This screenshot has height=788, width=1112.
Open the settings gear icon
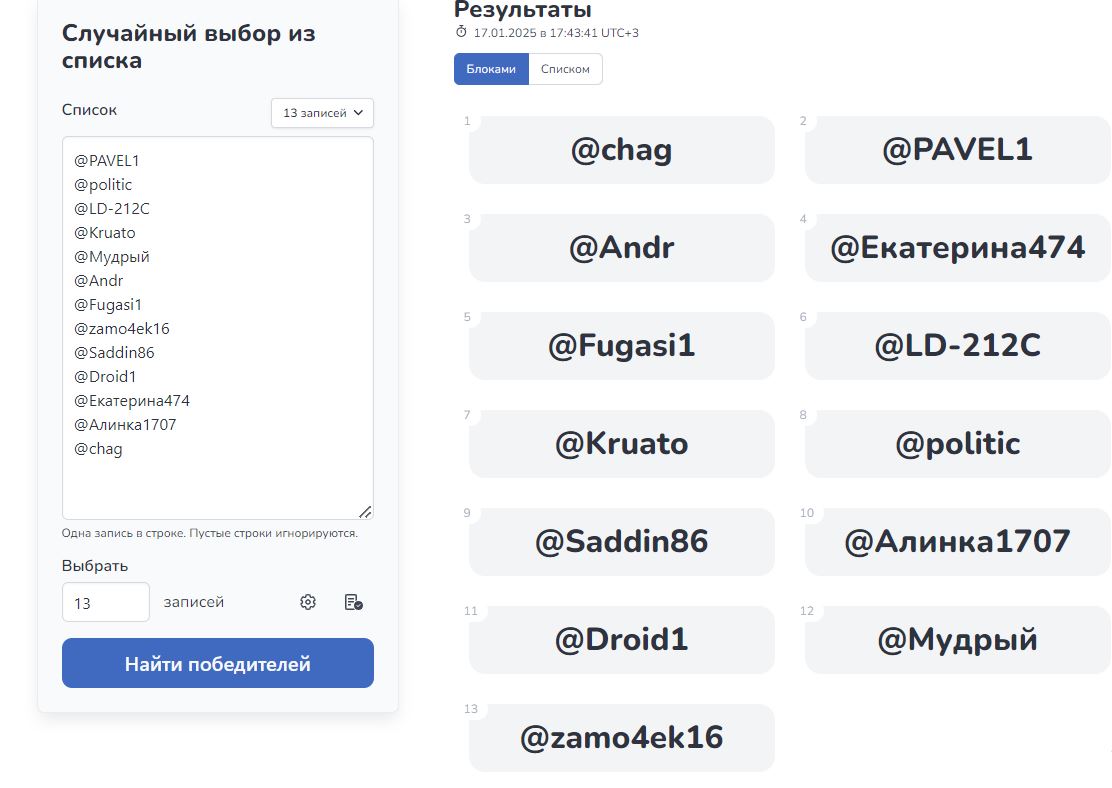coord(308,602)
